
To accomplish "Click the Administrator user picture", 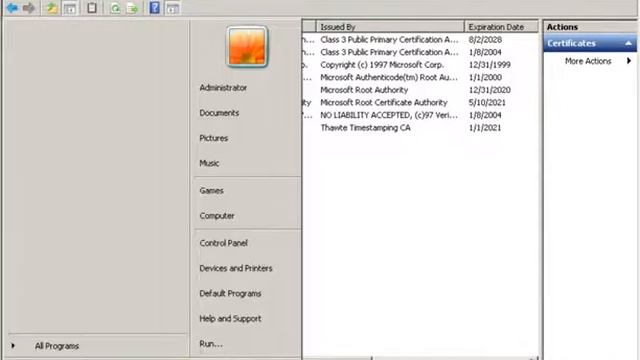I will tap(247, 47).
